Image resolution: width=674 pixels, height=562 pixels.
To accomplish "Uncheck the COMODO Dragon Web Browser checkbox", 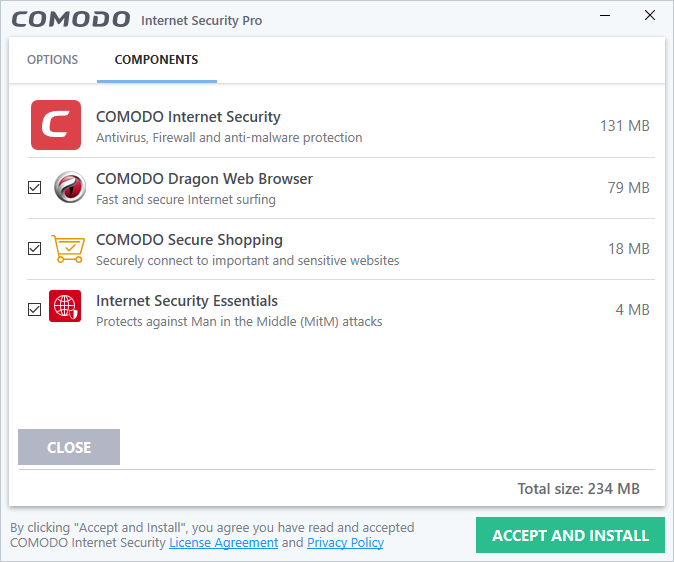I will tap(34, 187).
